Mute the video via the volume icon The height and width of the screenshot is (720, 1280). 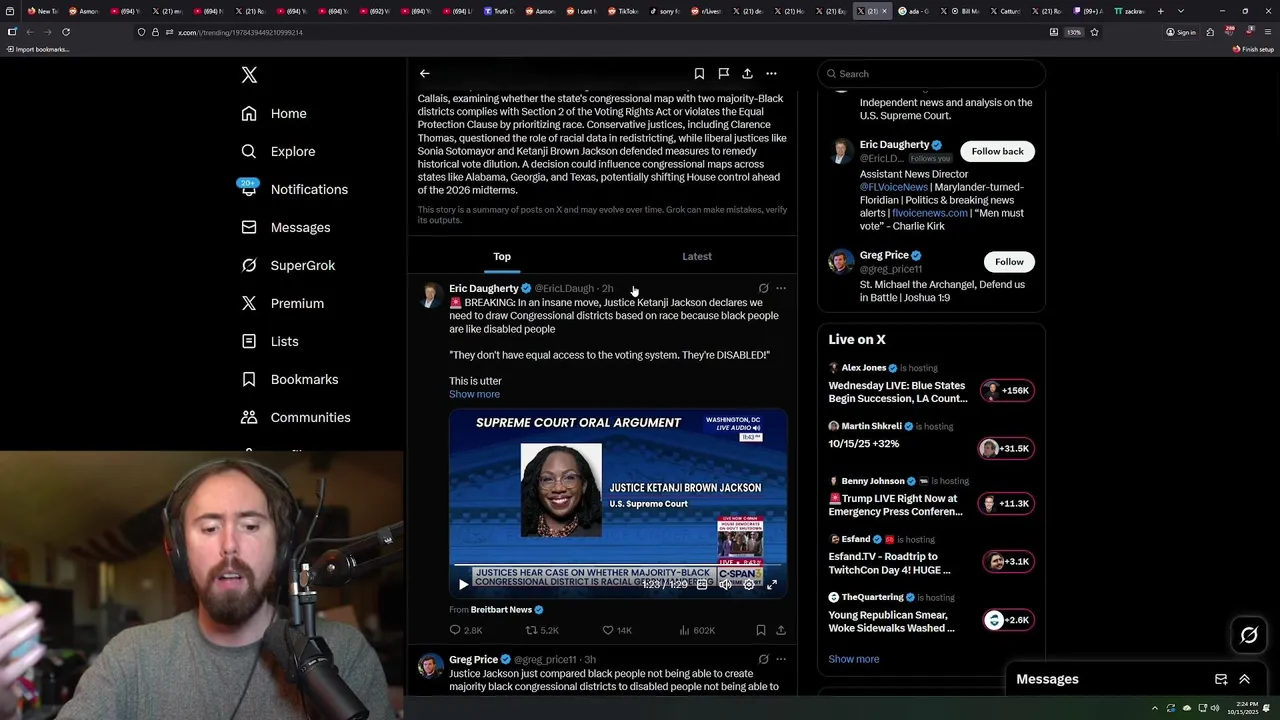[725, 584]
